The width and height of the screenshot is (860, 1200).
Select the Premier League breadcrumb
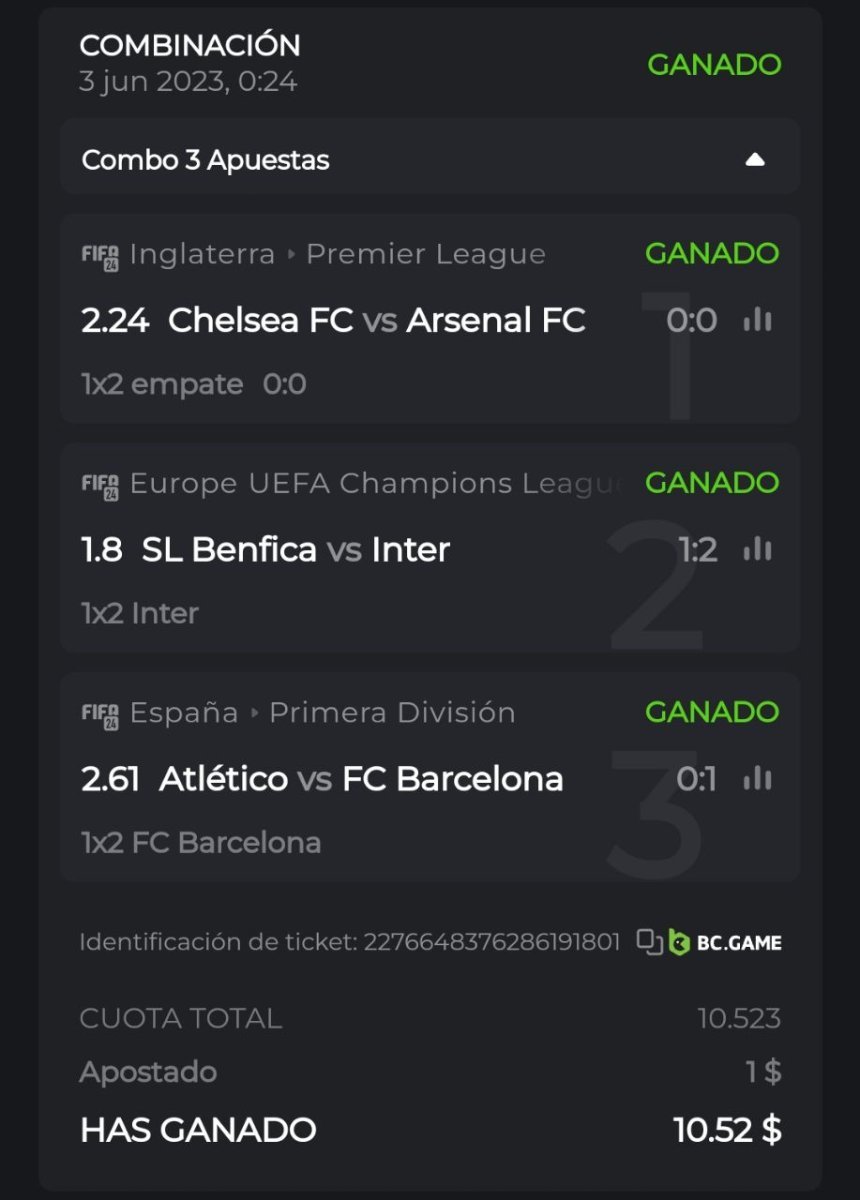[425, 254]
